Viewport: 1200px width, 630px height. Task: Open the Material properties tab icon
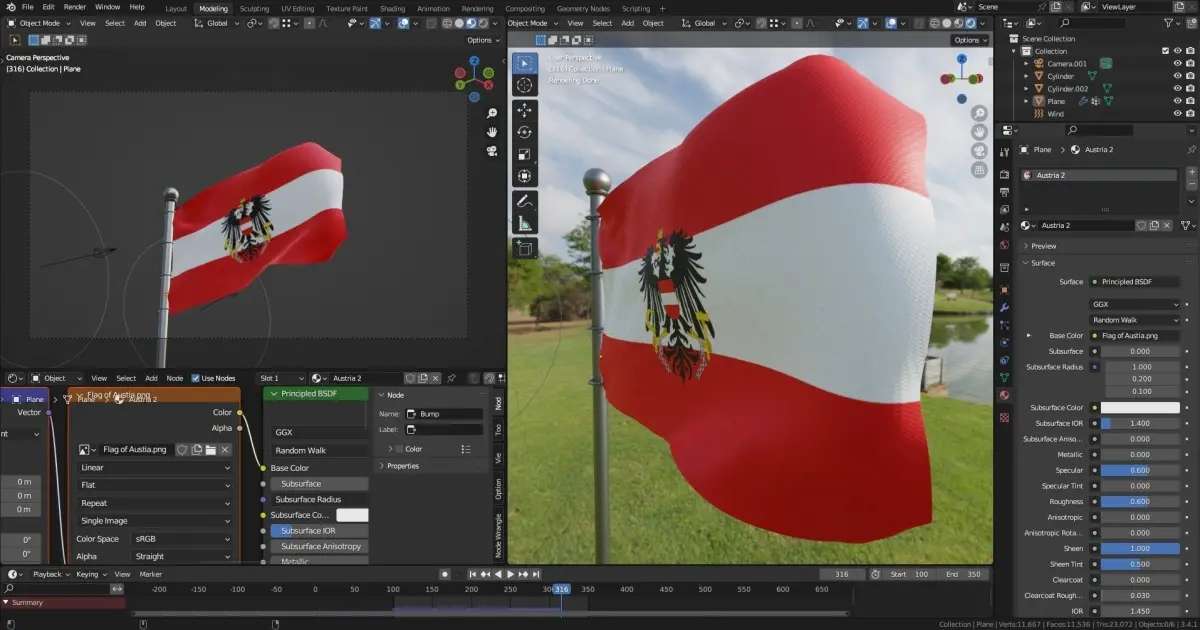coord(1004,395)
